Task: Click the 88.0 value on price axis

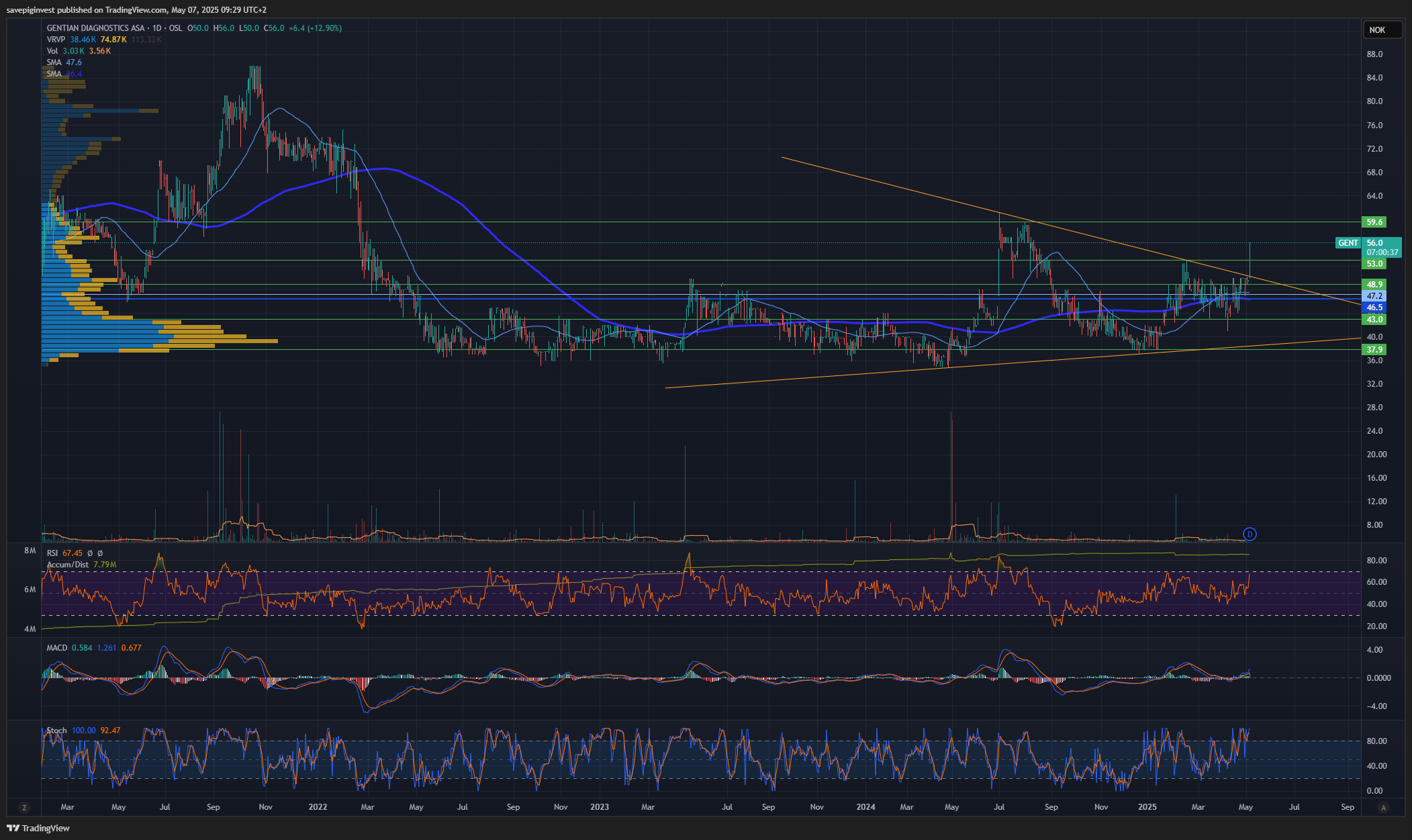Action: point(1374,54)
